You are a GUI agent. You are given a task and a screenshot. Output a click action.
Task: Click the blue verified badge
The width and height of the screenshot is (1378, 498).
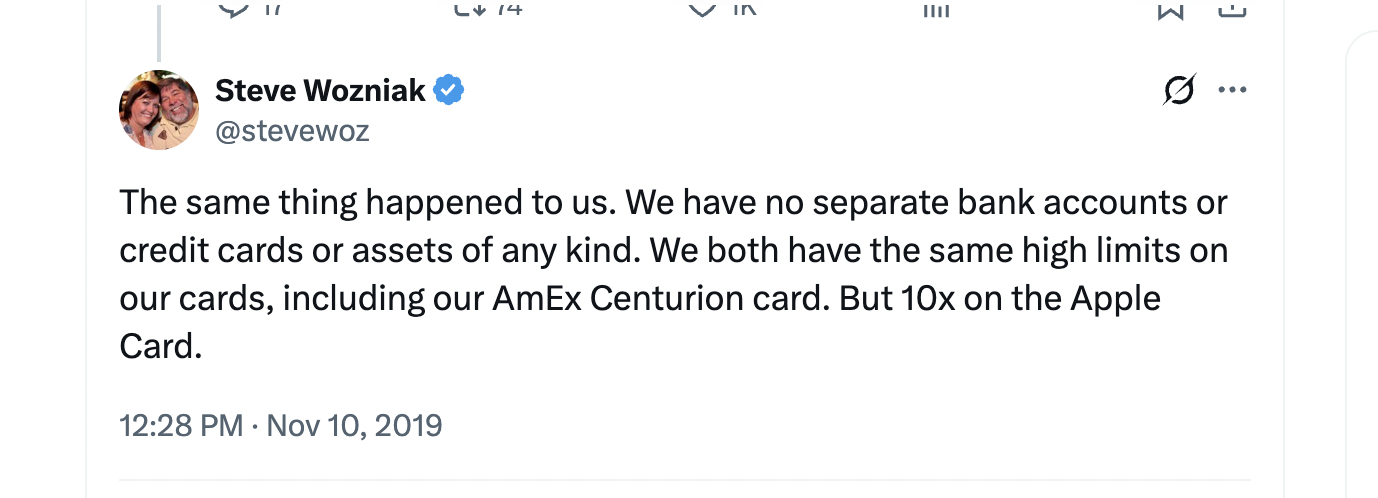(x=449, y=91)
